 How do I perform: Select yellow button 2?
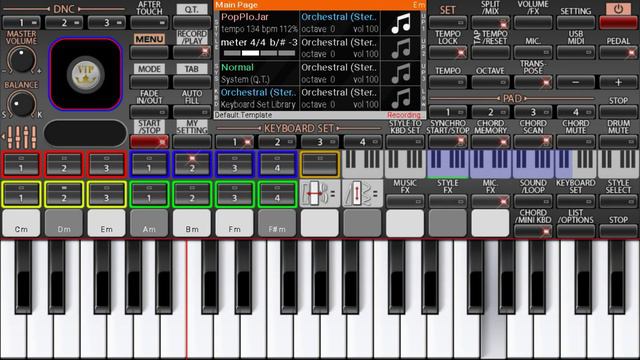coord(64,194)
